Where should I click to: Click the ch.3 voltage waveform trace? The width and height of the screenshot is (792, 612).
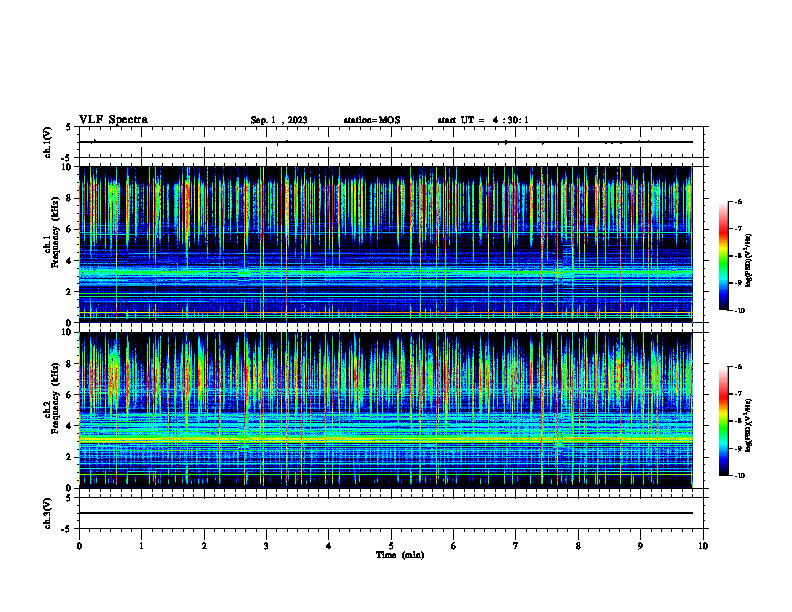click(x=385, y=513)
